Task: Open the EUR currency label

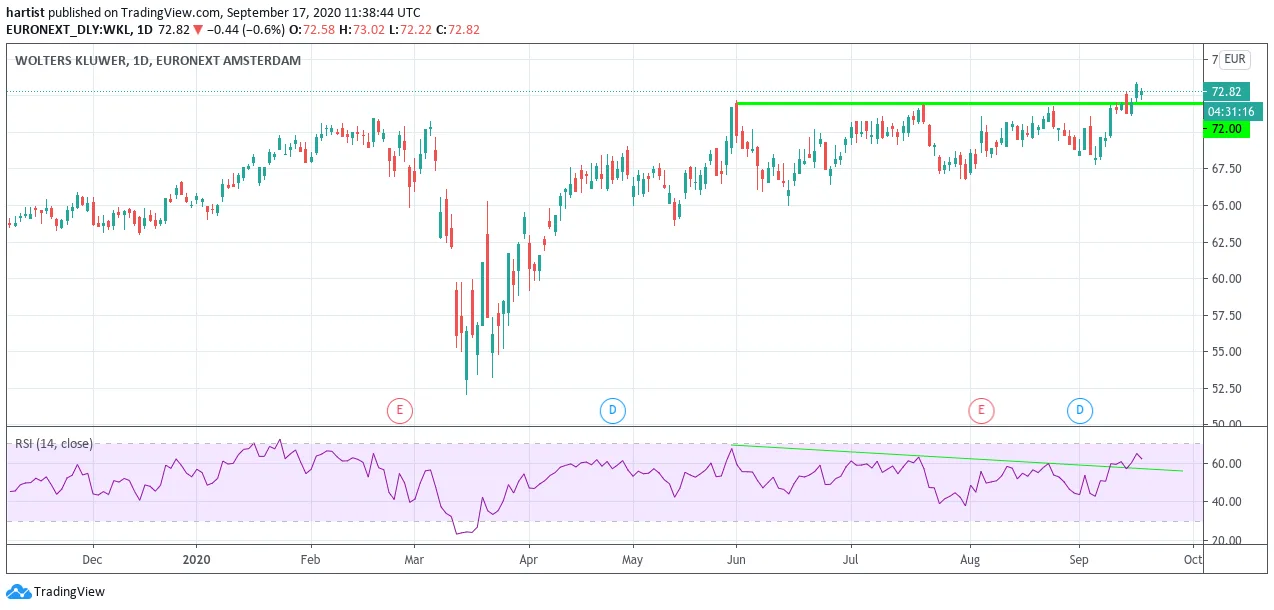Action: click(x=1235, y=59)
